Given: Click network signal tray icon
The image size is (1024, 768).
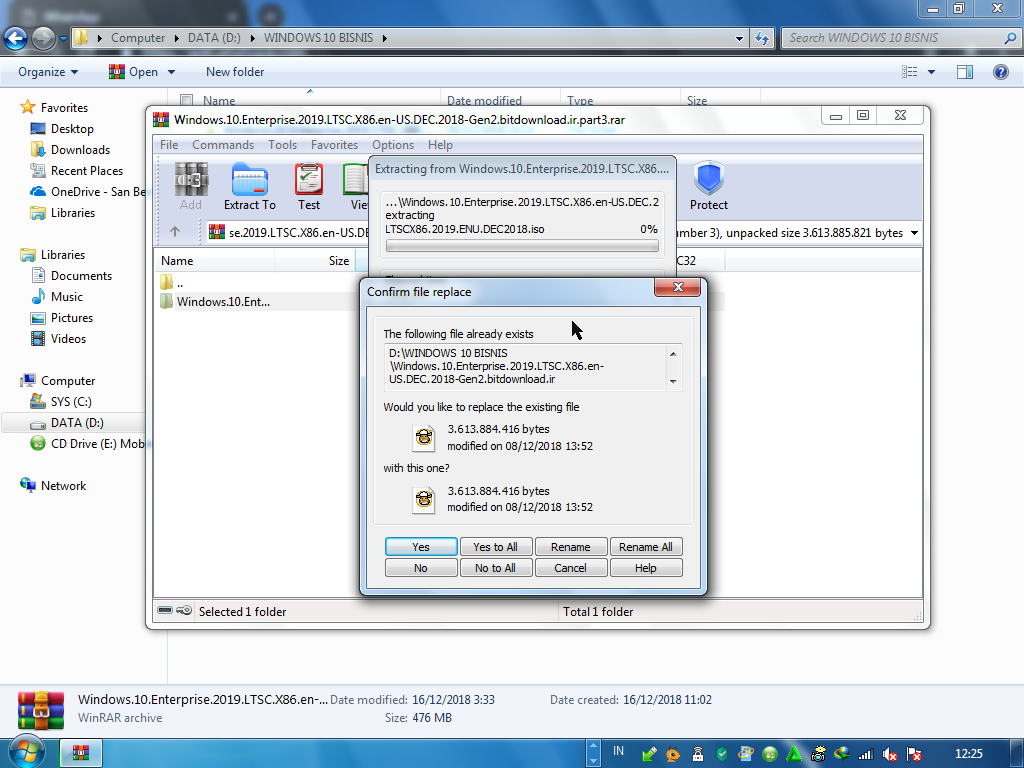Looking at the screenshot, I should click(x=866, y=754).
